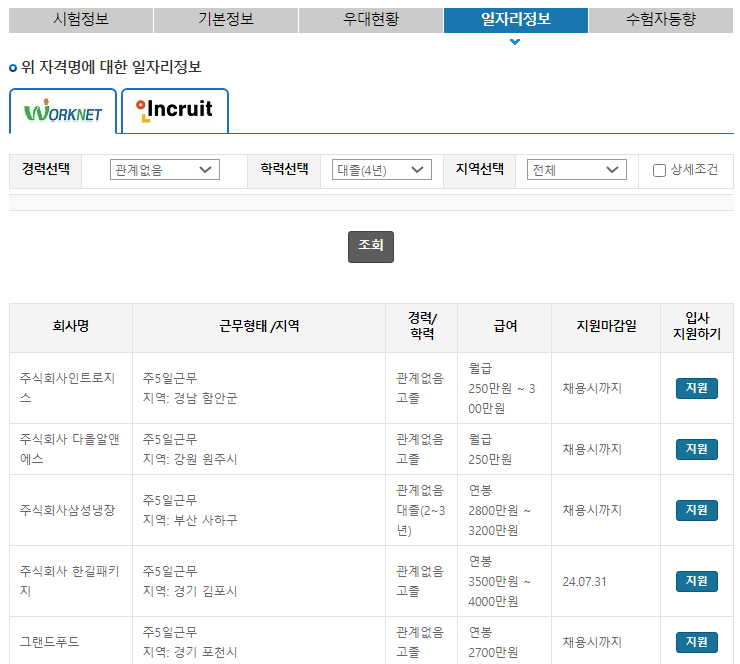Select the 일자리정보 tab
740x664 pixels.
(515, 20)
